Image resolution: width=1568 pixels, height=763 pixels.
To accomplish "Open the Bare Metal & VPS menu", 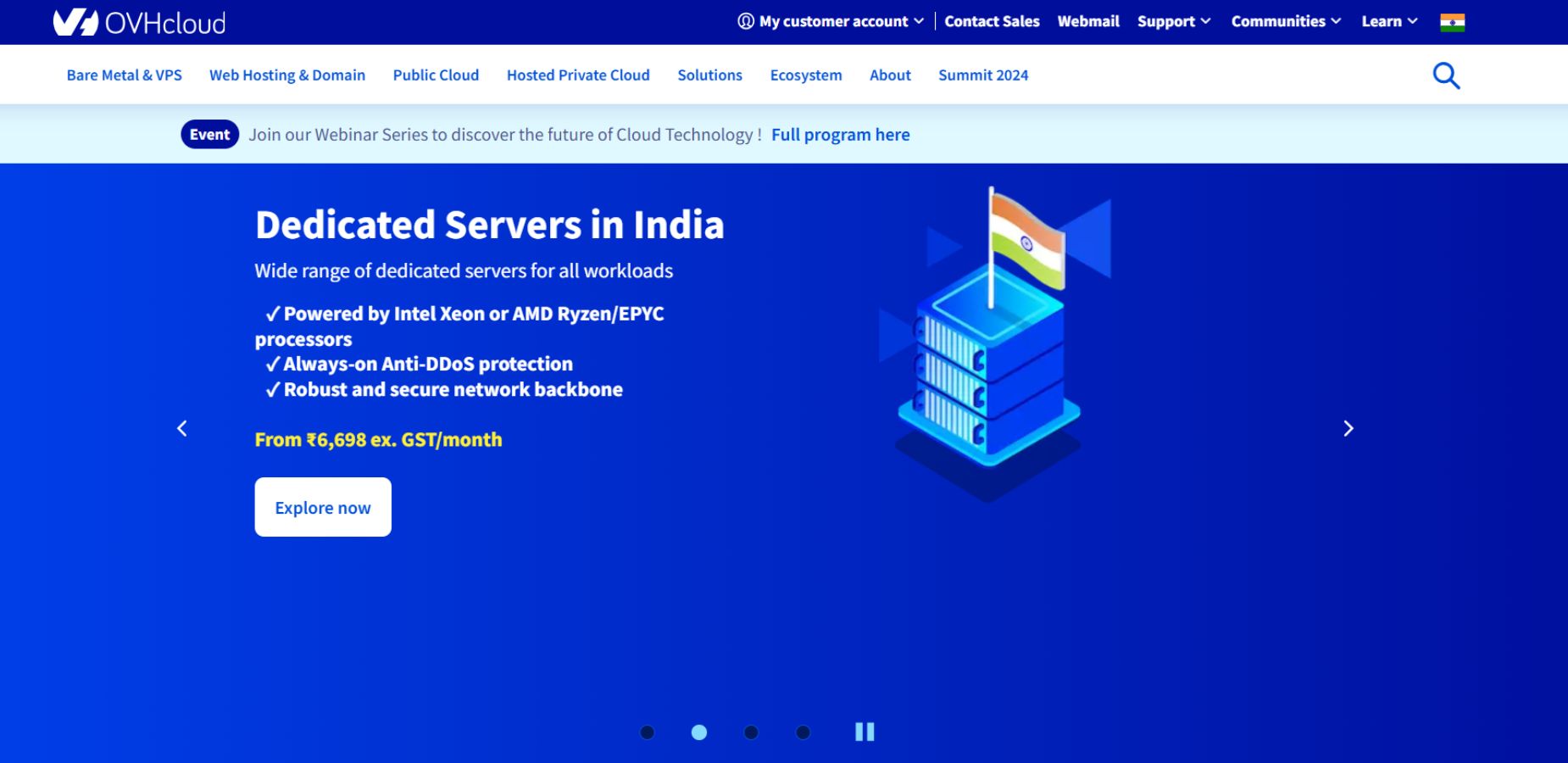I will point(124,75).
